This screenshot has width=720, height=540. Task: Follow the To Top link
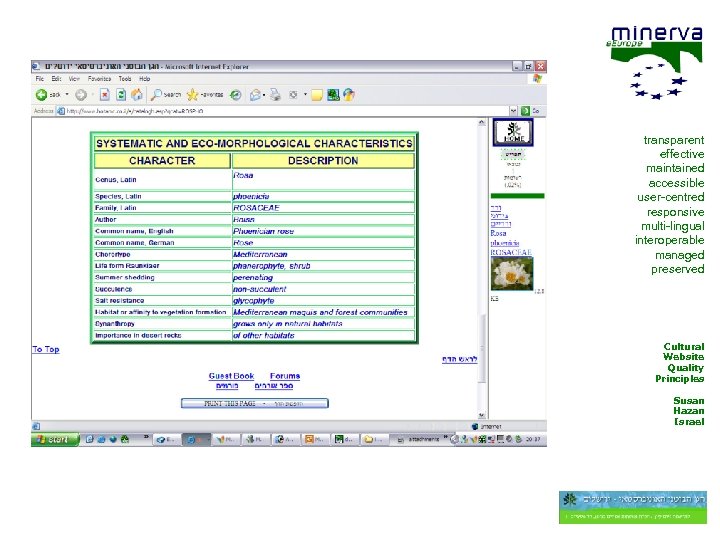click(x=46, y=349)
